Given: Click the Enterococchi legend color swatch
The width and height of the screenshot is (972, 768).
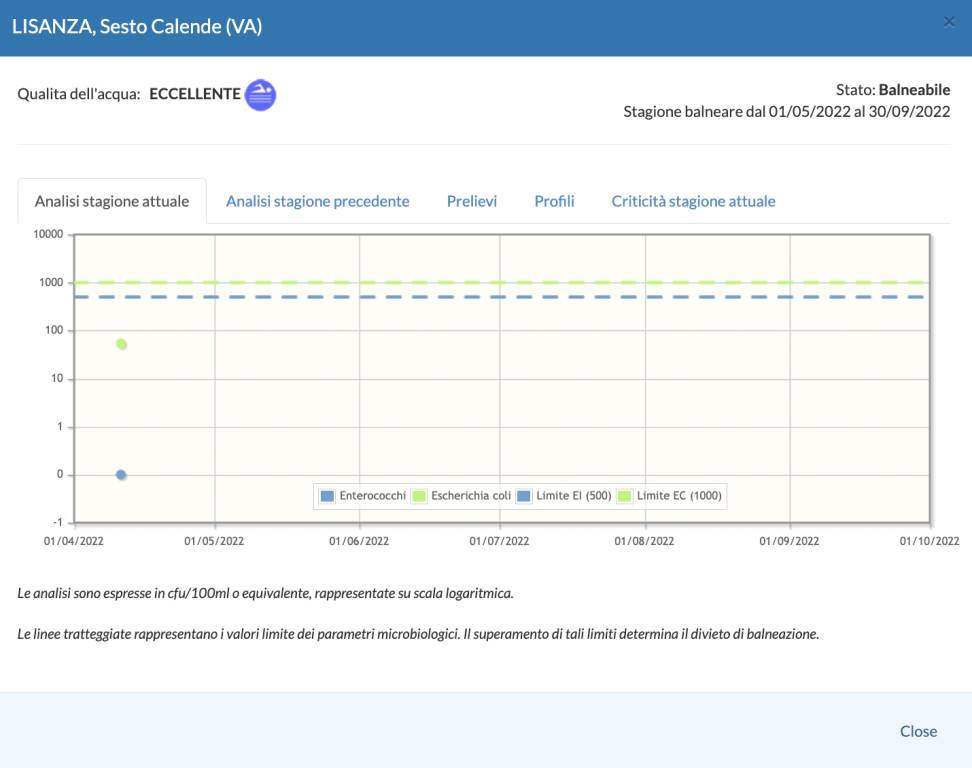Looking at the screenshot, I should (327, 495).
